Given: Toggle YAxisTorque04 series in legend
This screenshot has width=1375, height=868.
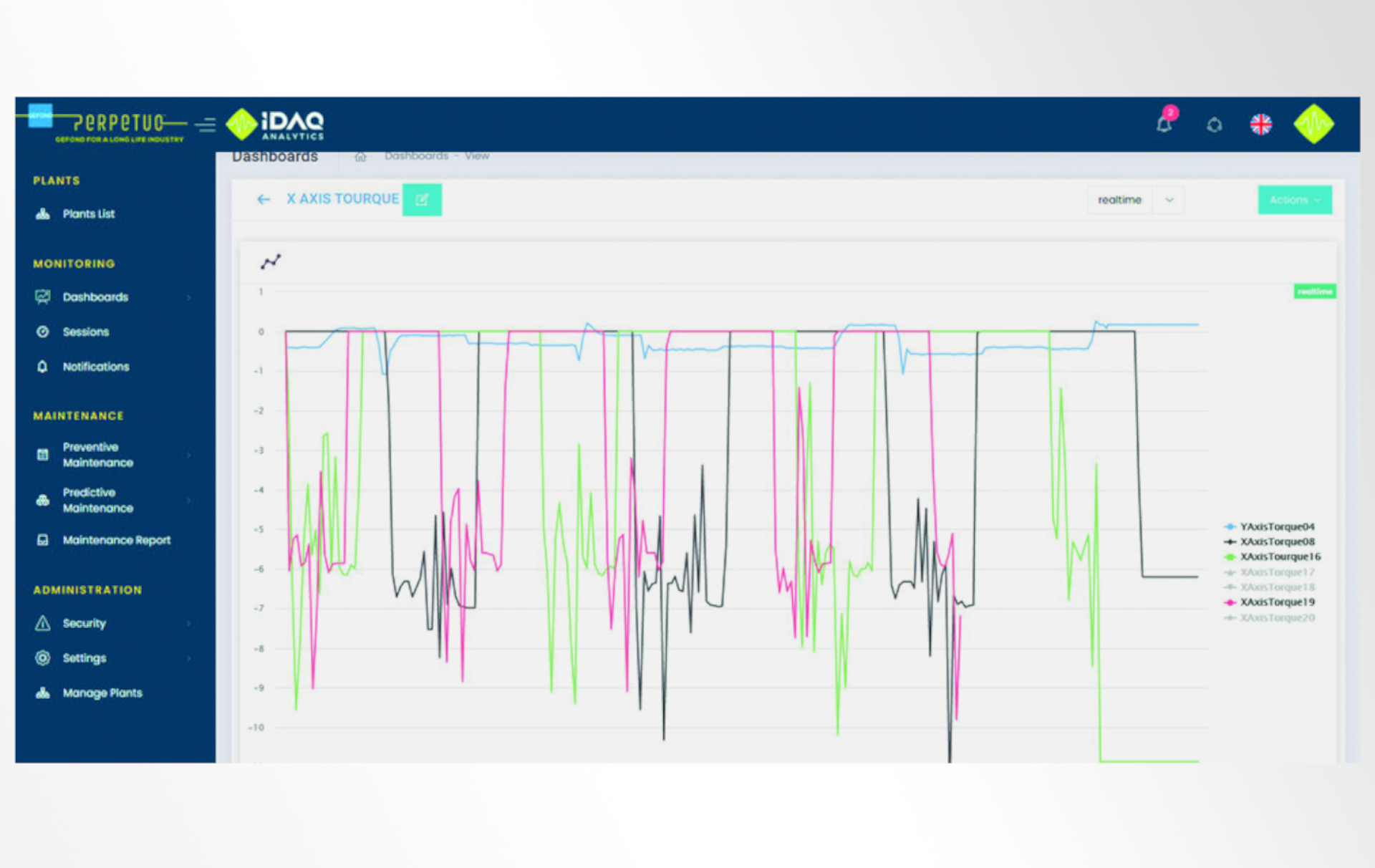Looking at the screenshot, I should 1269,526.
